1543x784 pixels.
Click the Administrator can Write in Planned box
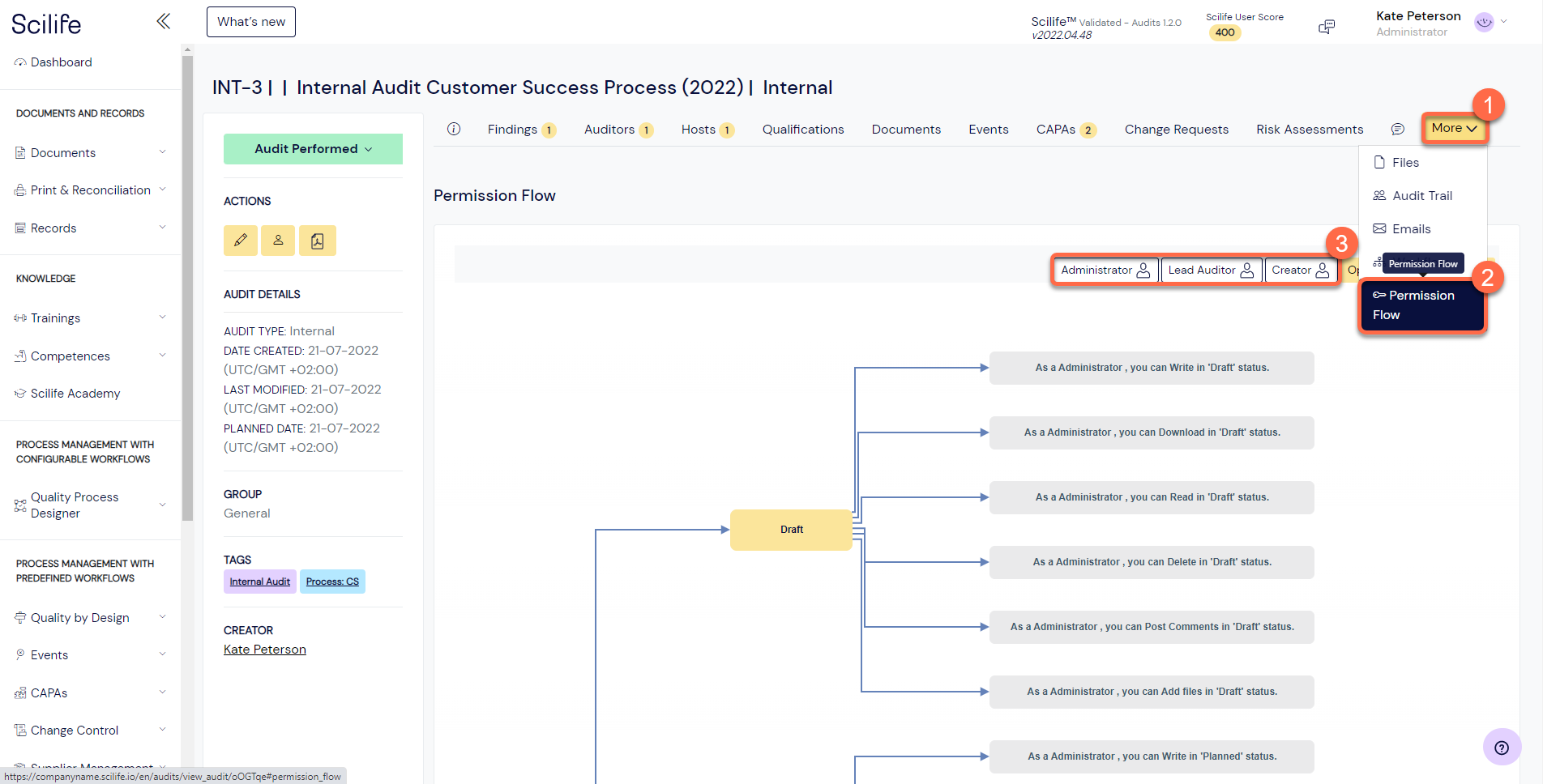point(1152,756)
